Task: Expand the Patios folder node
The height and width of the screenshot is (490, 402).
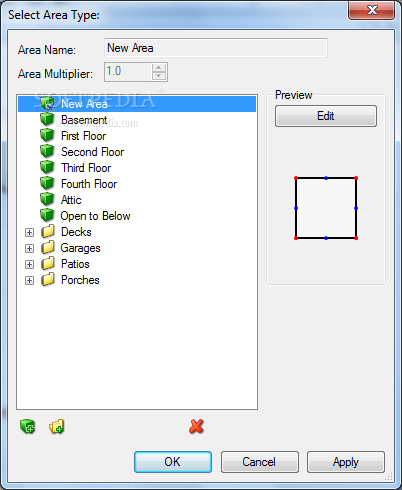Action: coord(29,264)
